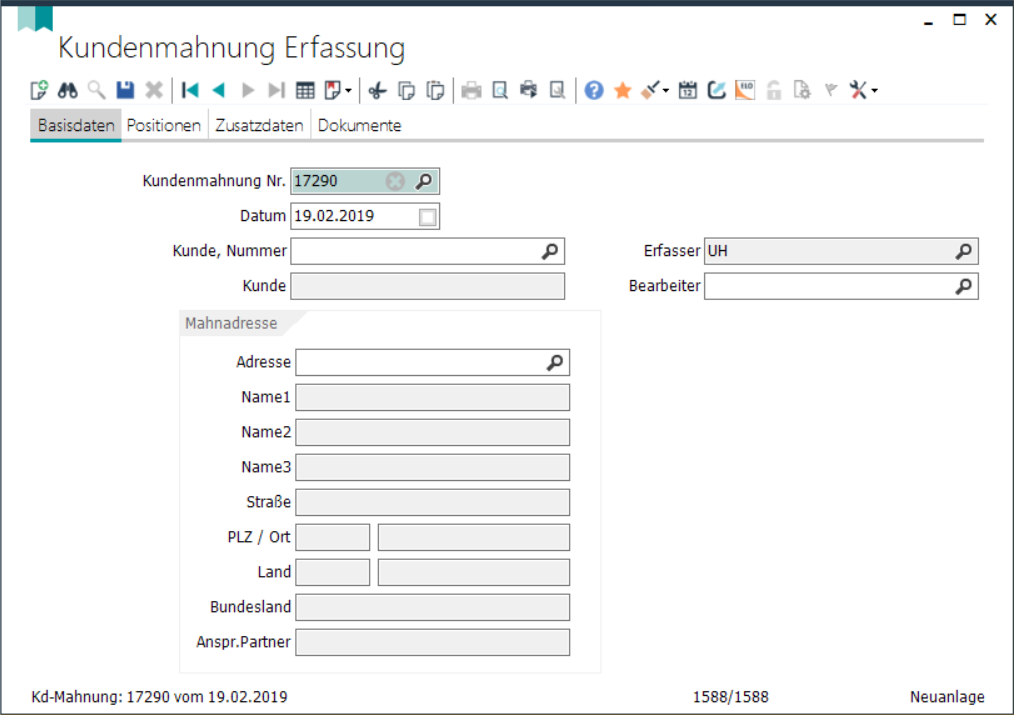
Task: Click the teal bookmark logo icon
Action: click(x=35, y=18)
